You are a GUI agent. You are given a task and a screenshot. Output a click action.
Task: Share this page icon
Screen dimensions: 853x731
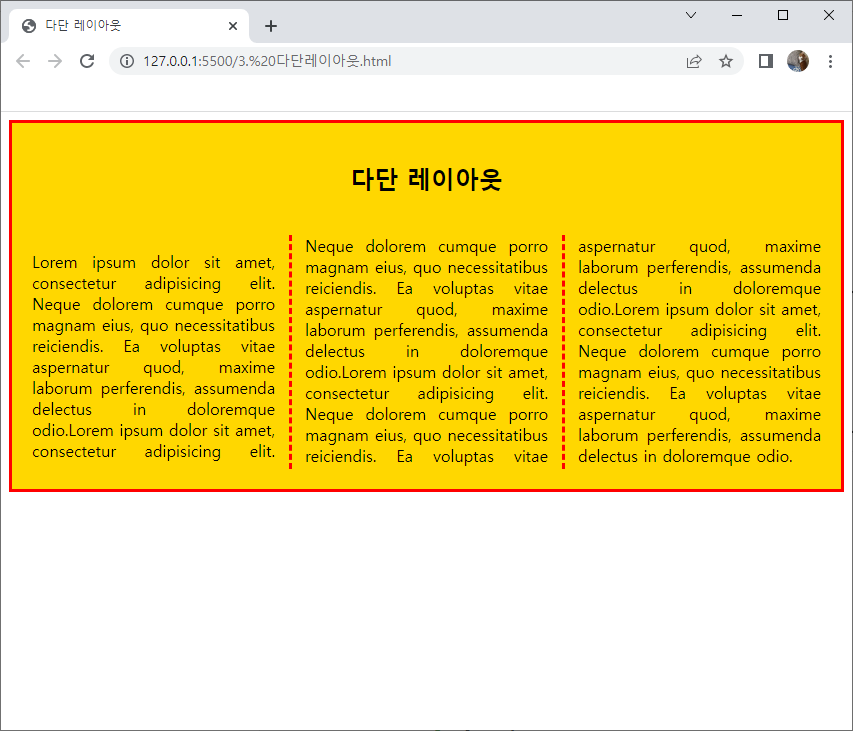(694, 61)
